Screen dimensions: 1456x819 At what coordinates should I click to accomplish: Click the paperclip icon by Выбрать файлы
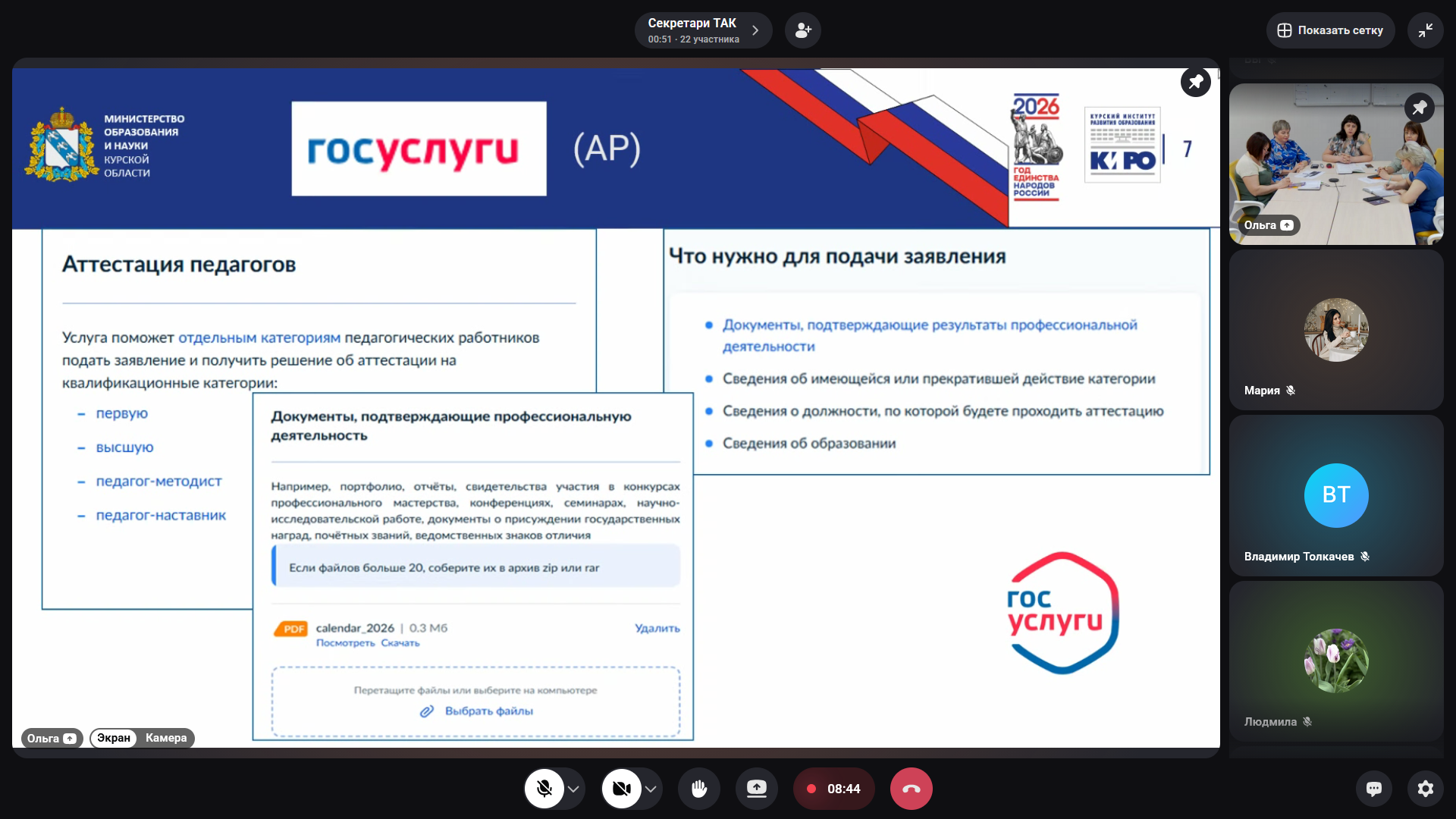(427, 711)
